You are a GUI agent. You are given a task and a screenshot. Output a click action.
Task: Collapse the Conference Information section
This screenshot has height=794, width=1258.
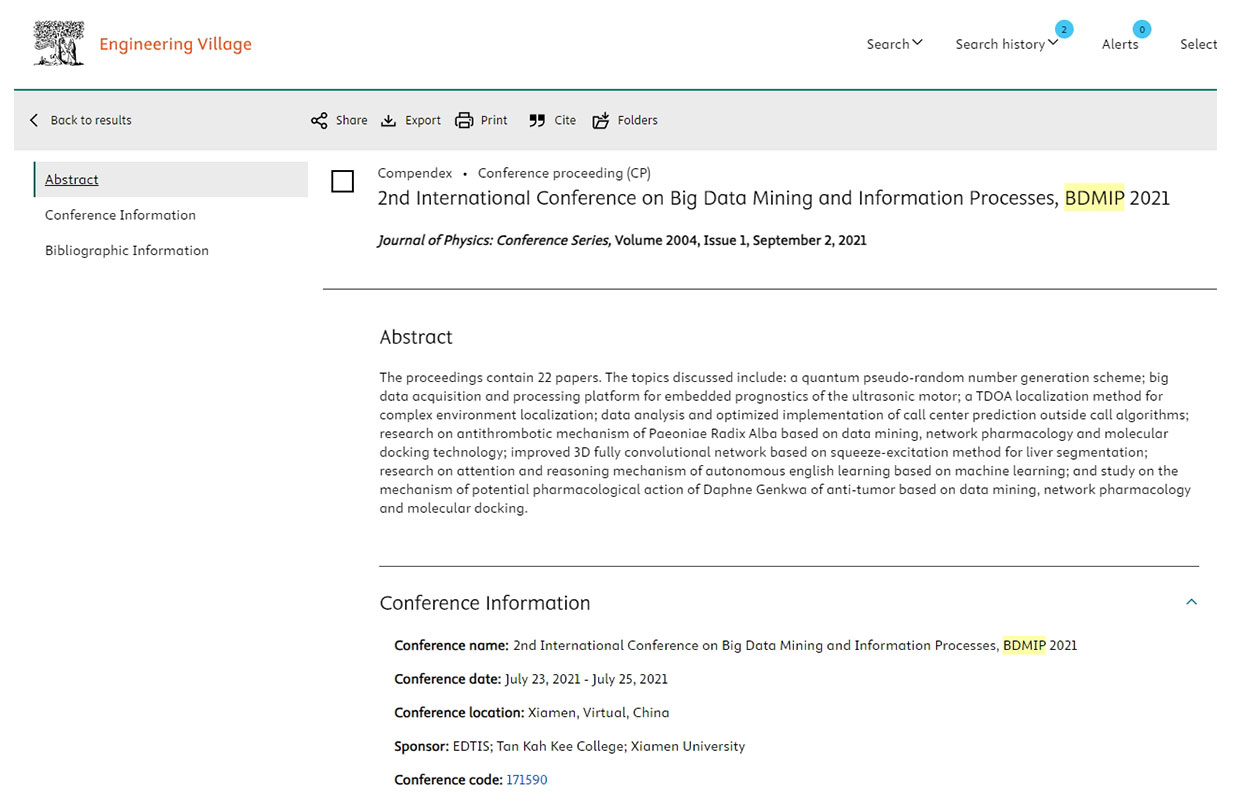(1191, 602)
